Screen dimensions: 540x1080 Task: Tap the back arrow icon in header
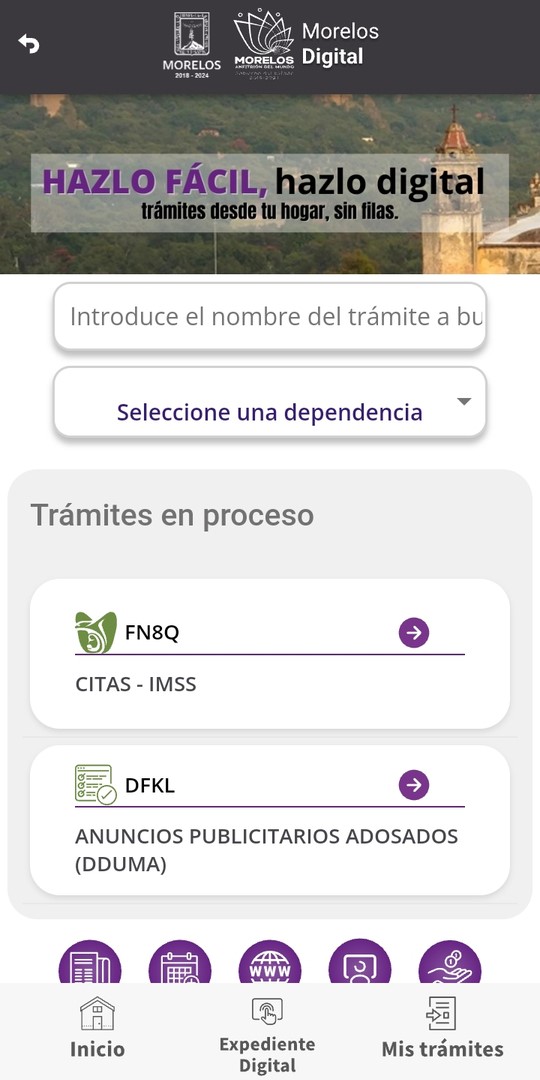pyautogui.click(x=29, y=43)
